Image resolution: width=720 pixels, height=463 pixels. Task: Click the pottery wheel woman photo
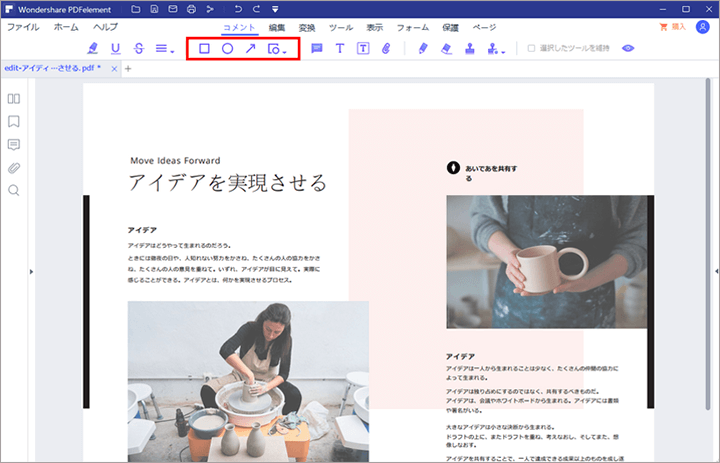248,381
